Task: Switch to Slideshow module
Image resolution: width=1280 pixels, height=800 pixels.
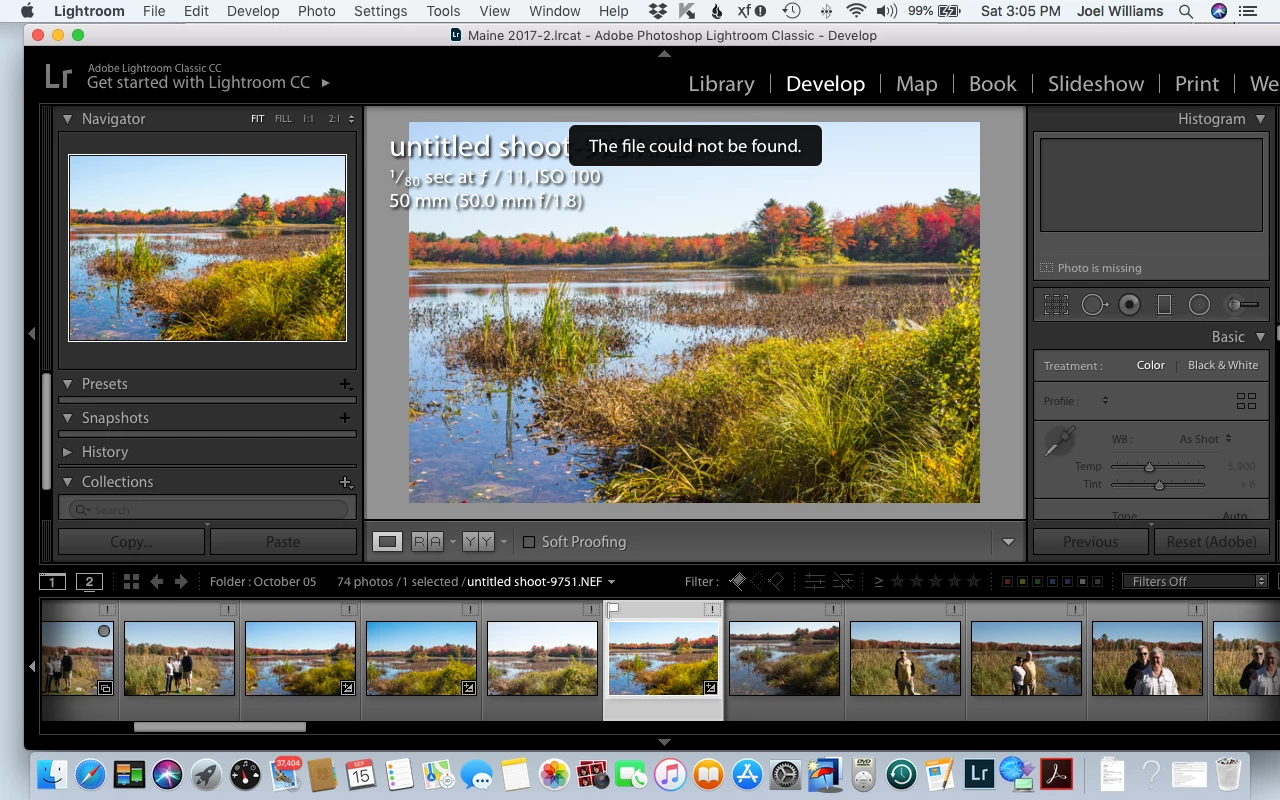Action: tap(1096, 84)
